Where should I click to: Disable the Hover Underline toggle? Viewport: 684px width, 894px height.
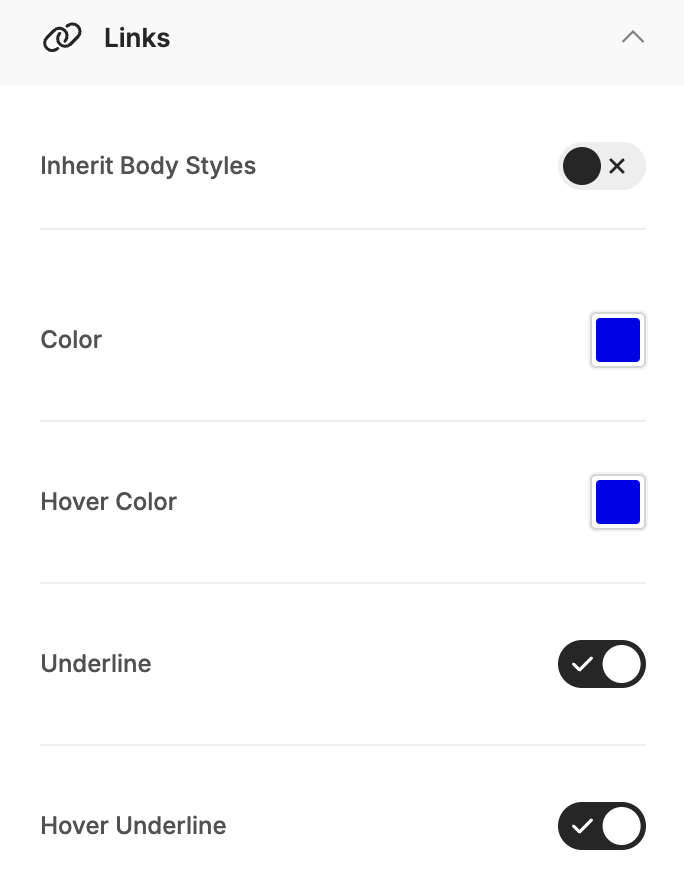(601, 826)
